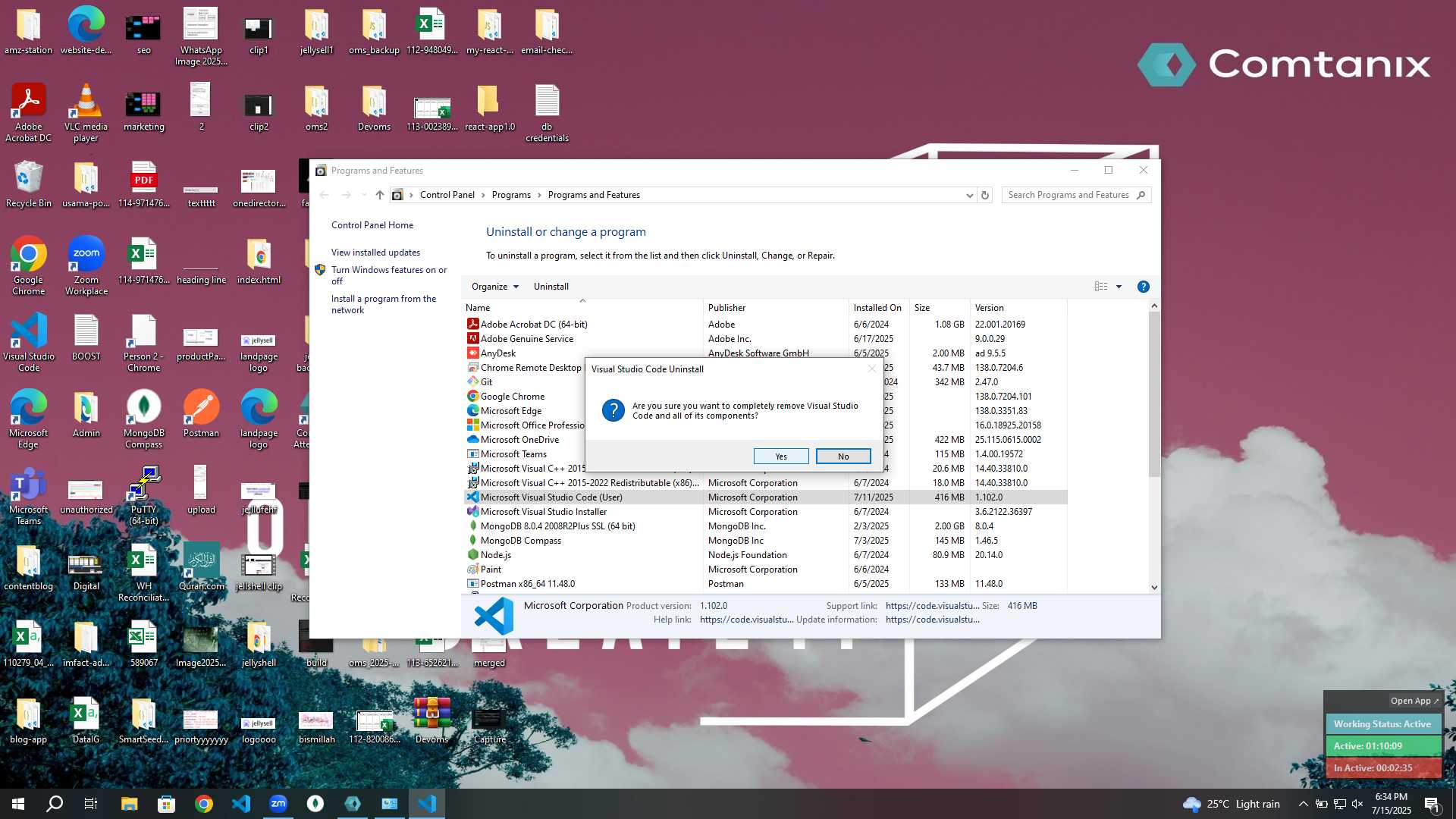Viewport: 1456px width, 819px height.
Task: Open Recycle Bin desktop icon
Action: click(28, 184)
